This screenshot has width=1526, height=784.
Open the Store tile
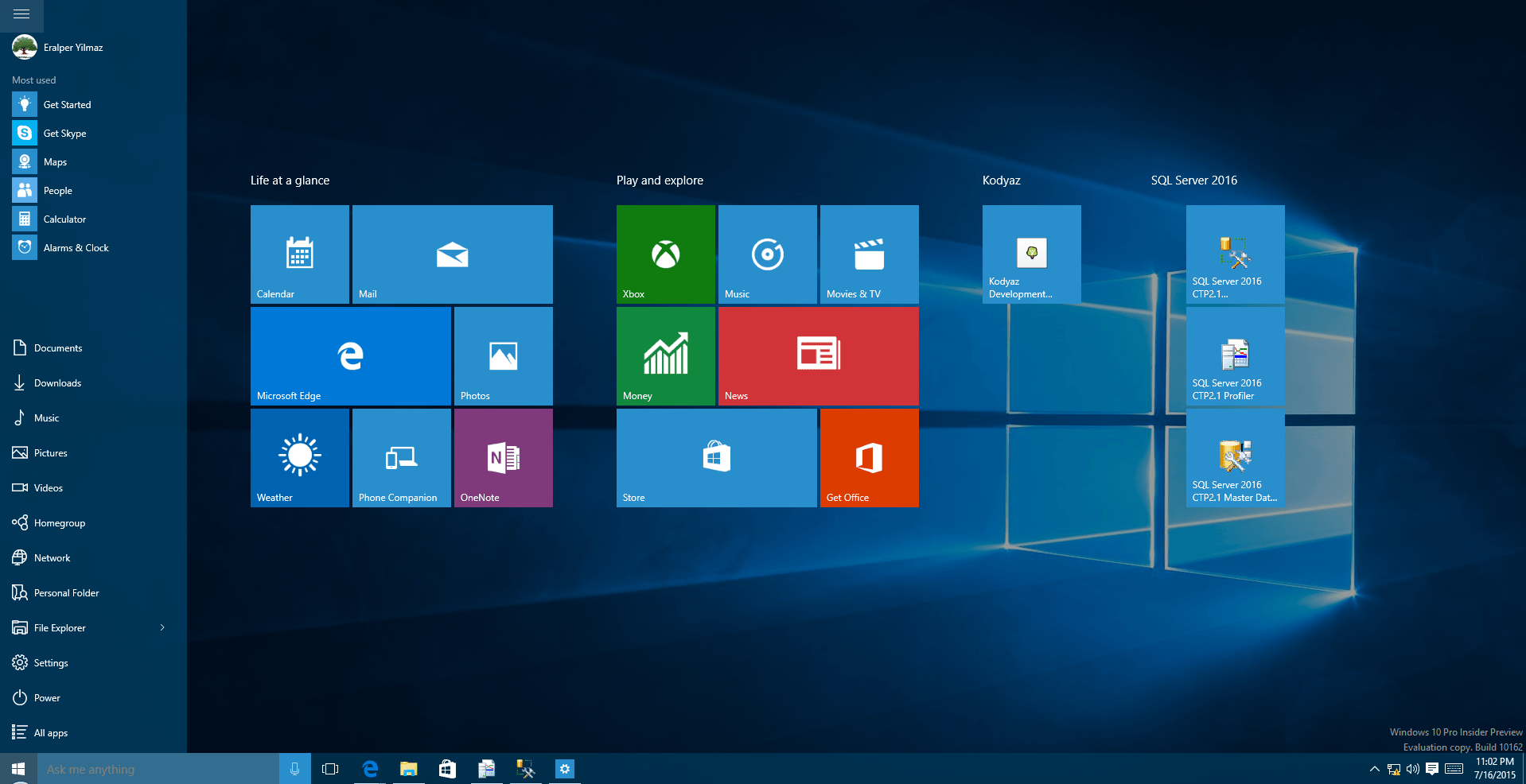pyautogui.click(x=716, y=458)
